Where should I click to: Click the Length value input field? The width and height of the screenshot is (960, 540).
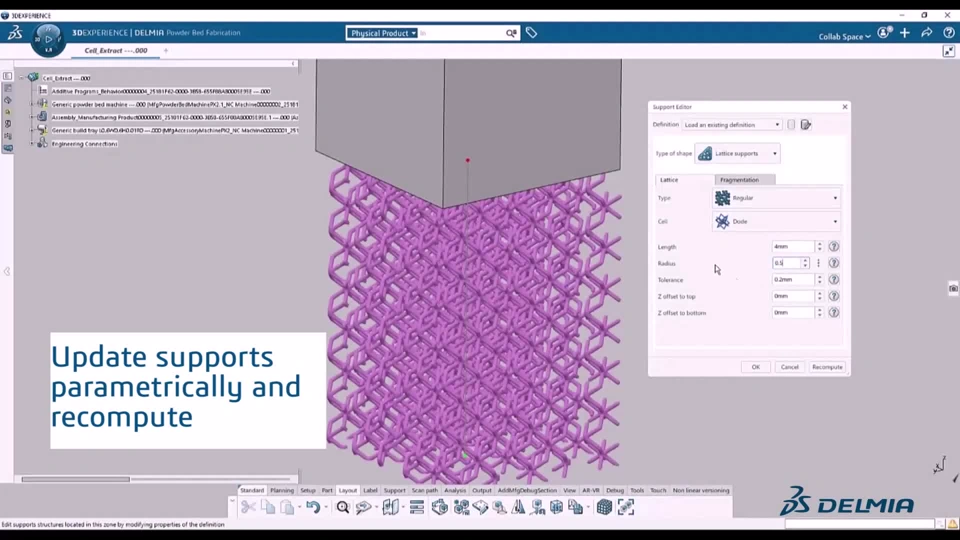tap(793, 247)
